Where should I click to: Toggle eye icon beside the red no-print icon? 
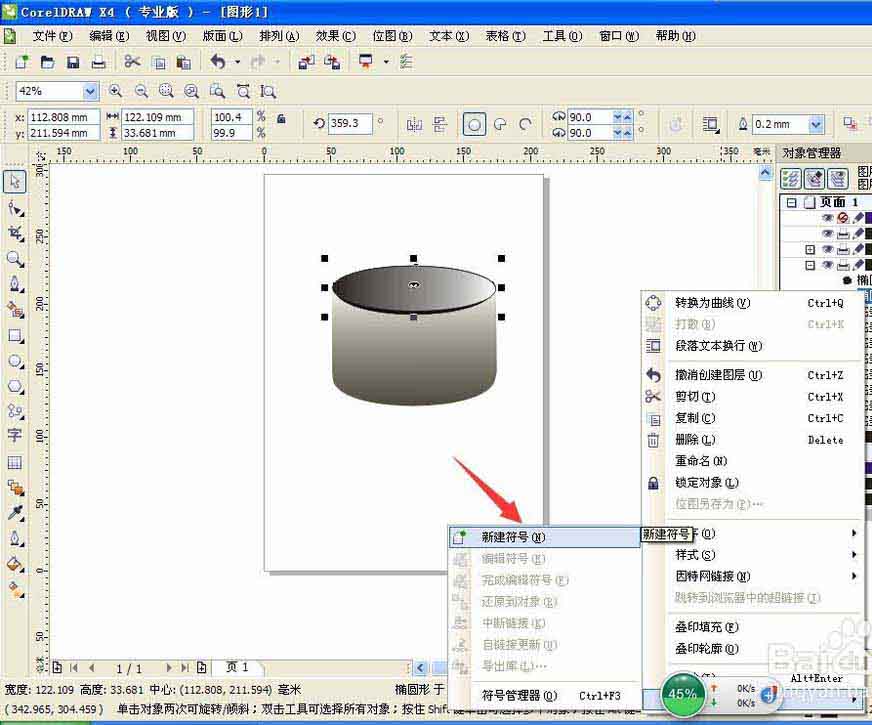coord(828,217)
